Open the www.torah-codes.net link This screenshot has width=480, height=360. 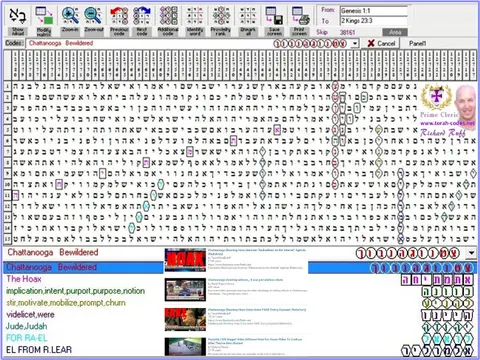(x=447, y=123)
